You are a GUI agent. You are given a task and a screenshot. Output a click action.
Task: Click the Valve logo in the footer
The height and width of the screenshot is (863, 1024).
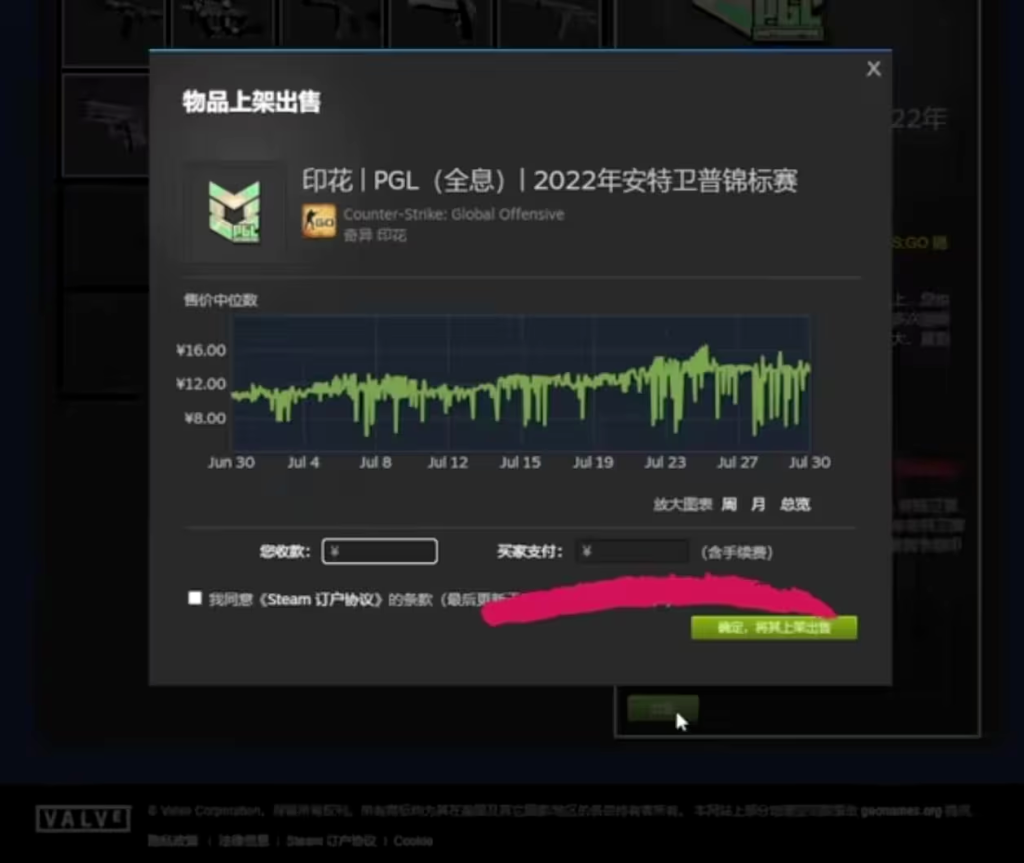click(83, 818)
